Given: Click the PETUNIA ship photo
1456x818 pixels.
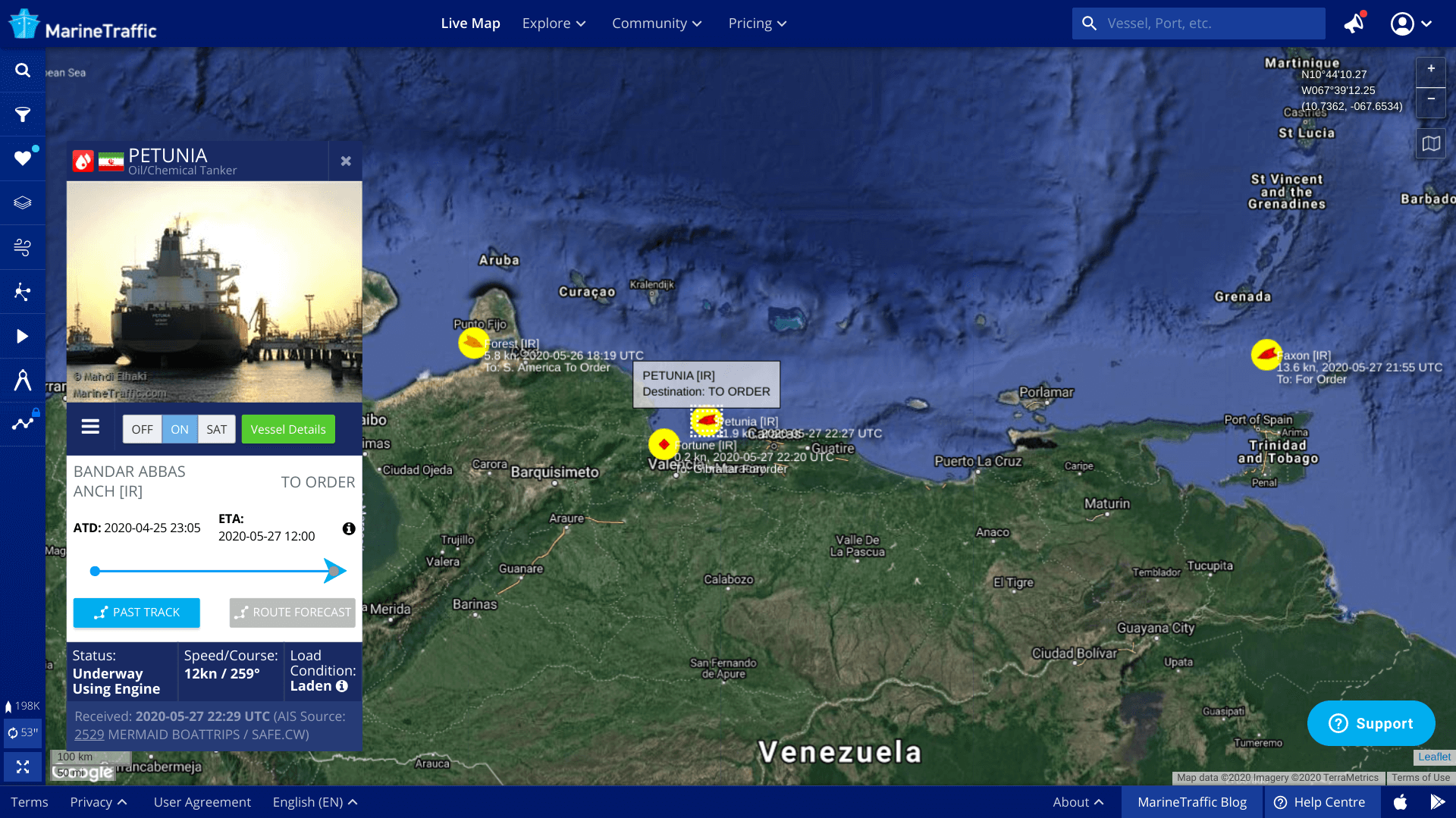Looking at the screenshot, I should [x=214, y=292].
